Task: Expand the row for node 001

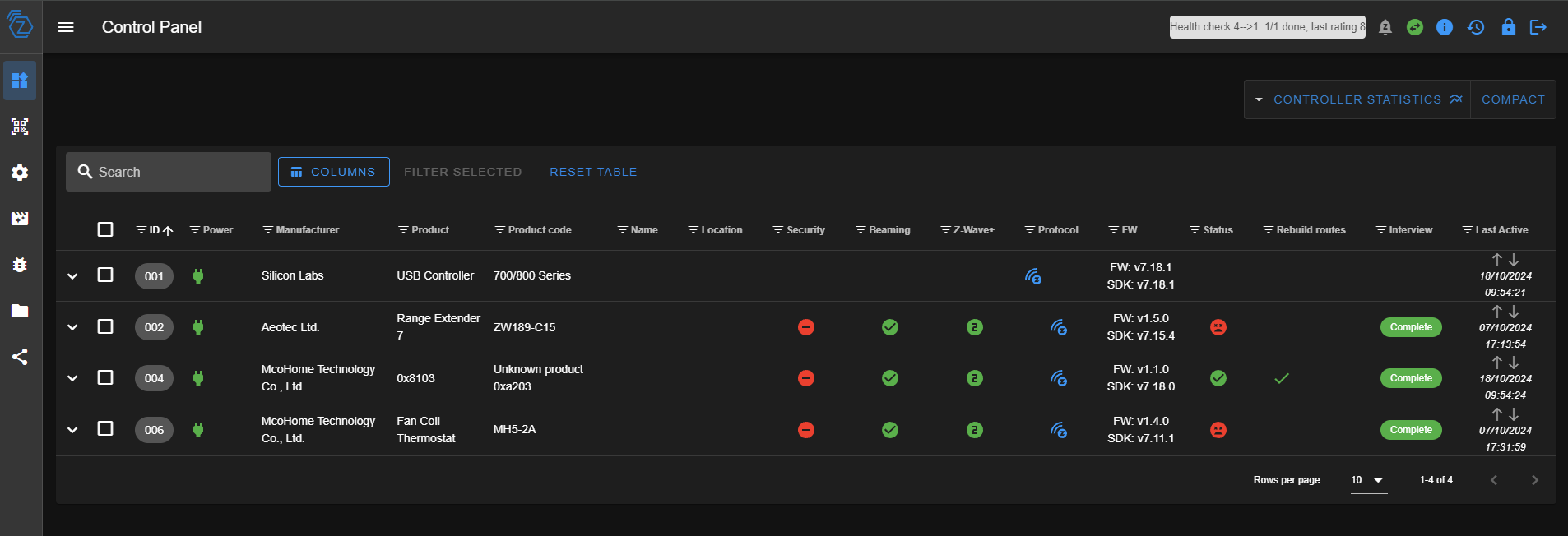Action: 72,276
